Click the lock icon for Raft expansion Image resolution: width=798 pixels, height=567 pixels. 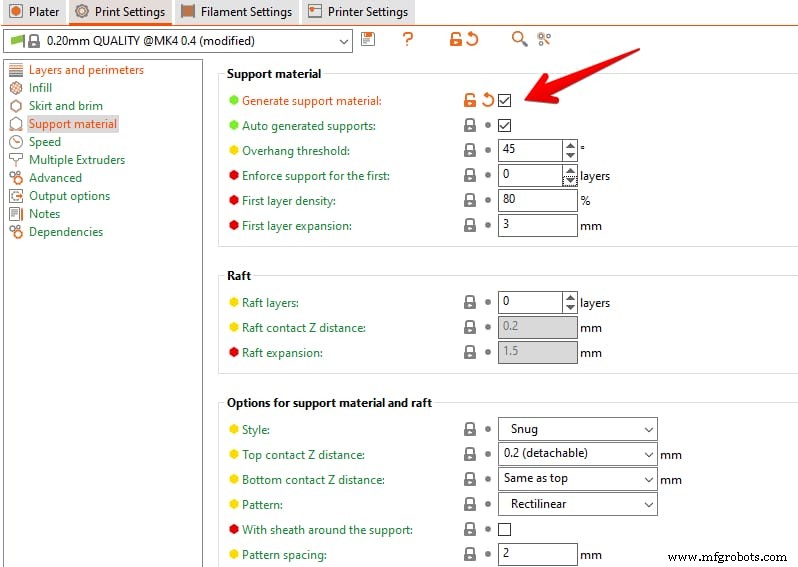point(469,352)
